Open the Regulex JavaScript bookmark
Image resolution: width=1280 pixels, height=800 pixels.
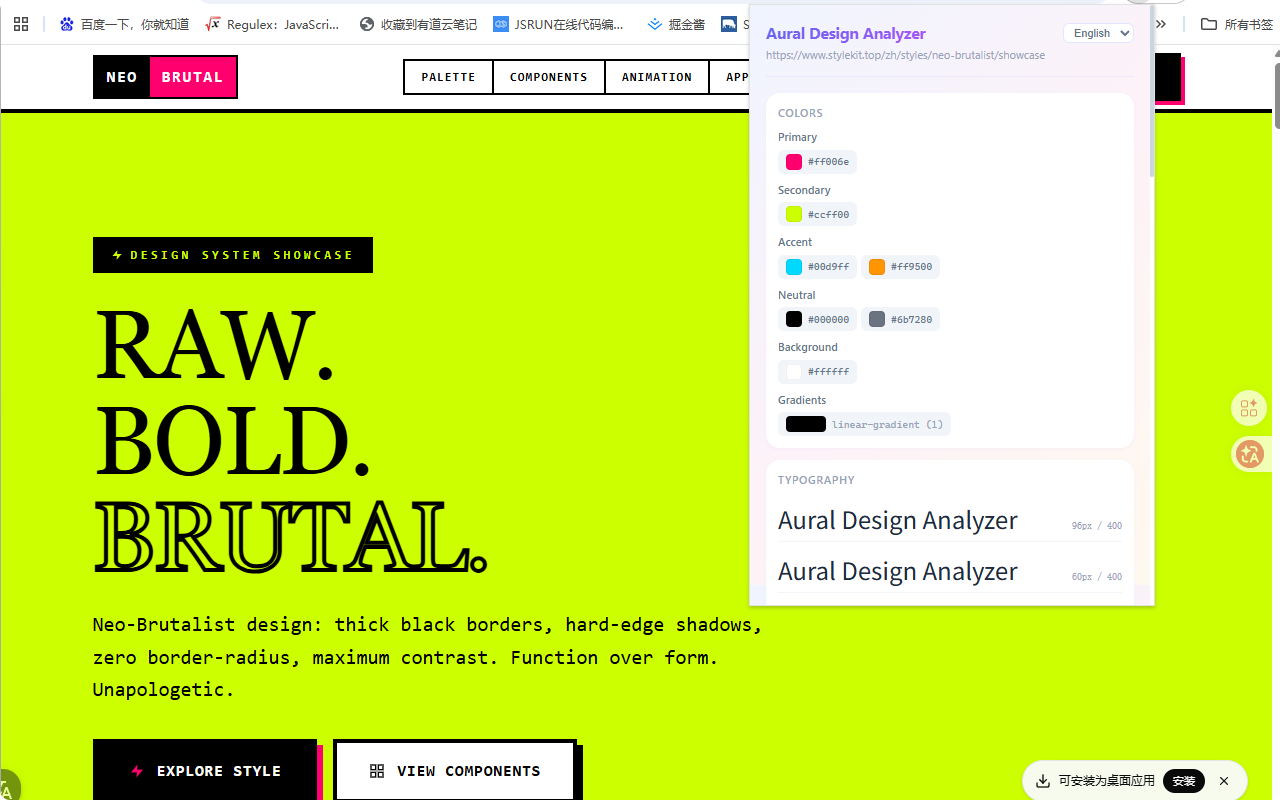coord(272,24)
